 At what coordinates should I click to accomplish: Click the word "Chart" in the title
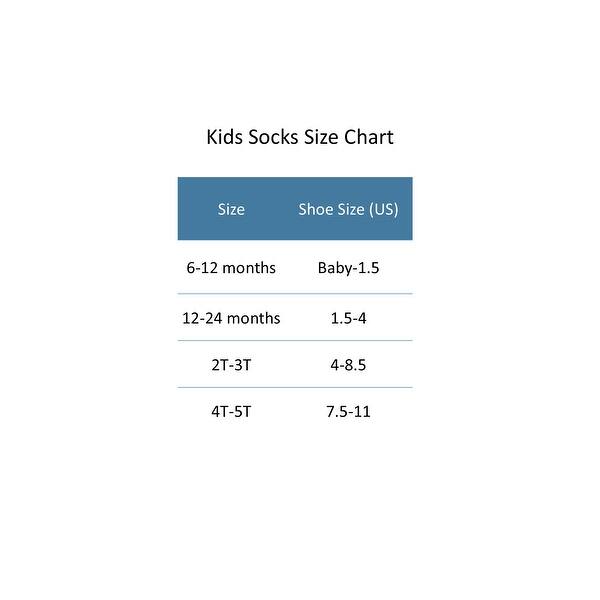pyautogui.click(x=368, y=137)
